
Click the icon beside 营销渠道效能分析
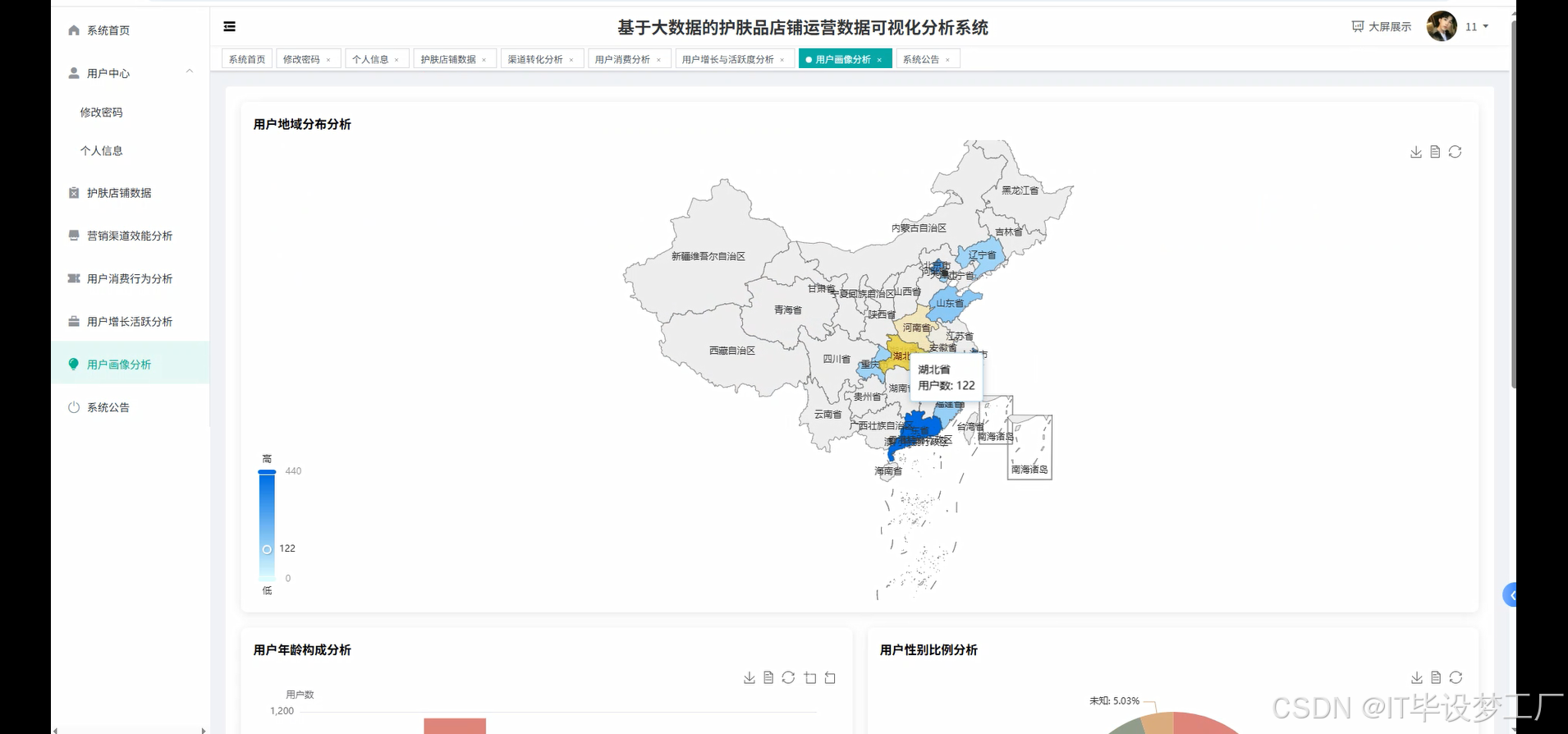pos(74,236)
